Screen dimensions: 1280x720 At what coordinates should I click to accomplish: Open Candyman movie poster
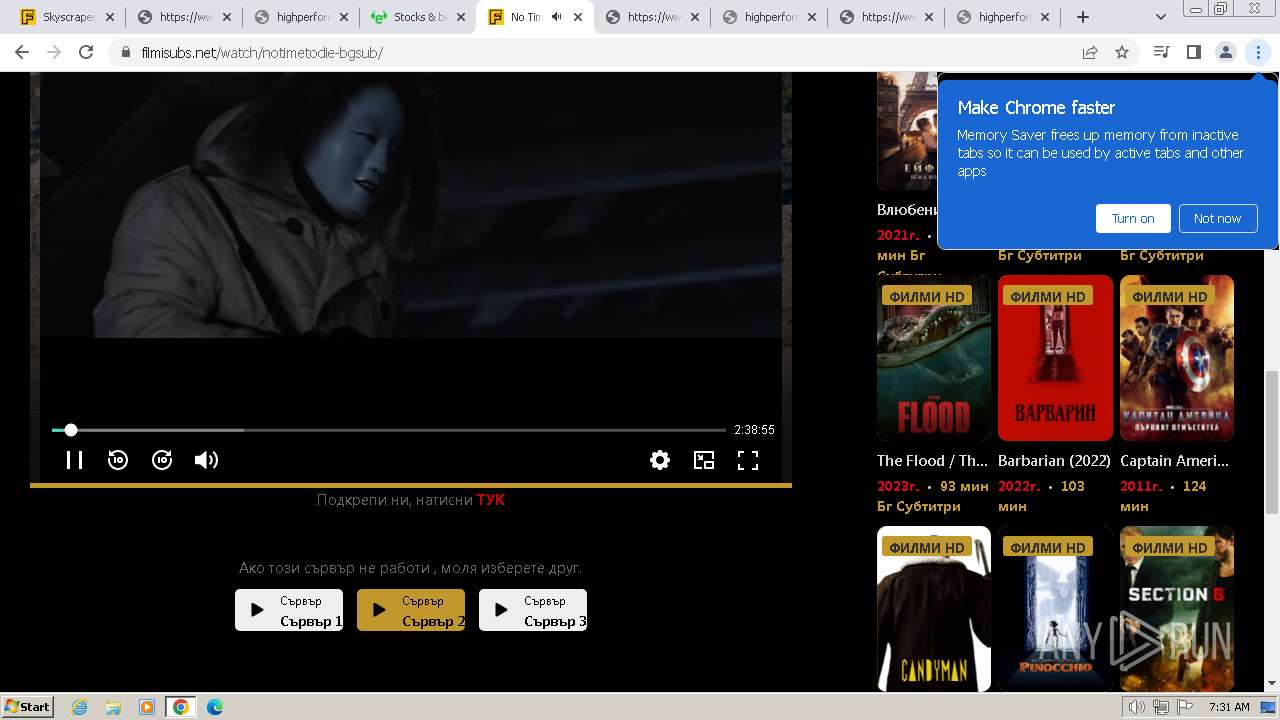pos(934,609)
